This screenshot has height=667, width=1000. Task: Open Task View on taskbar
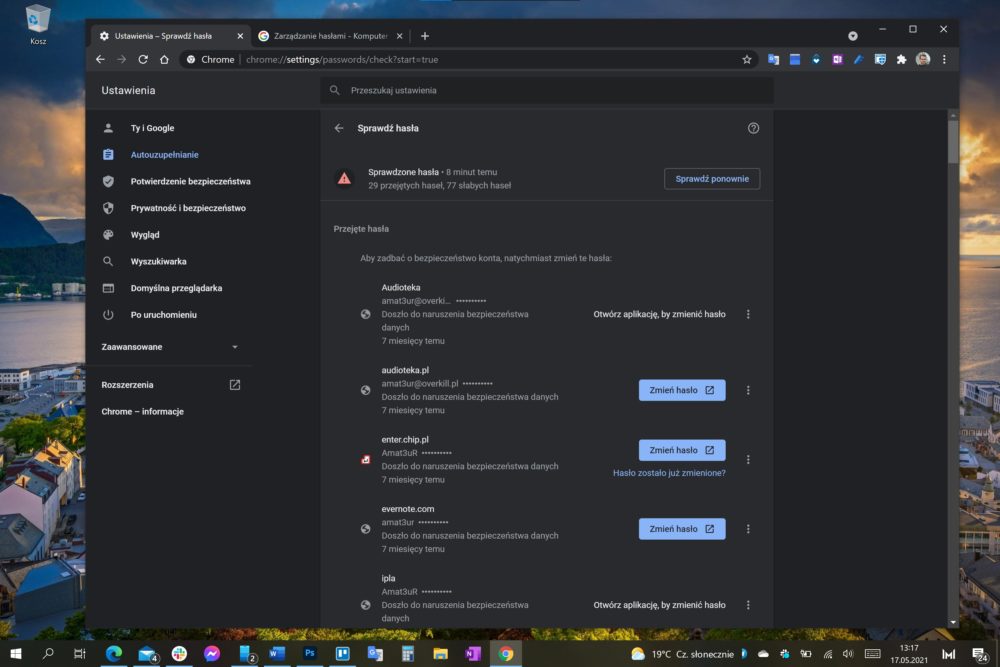click(80, 654)
